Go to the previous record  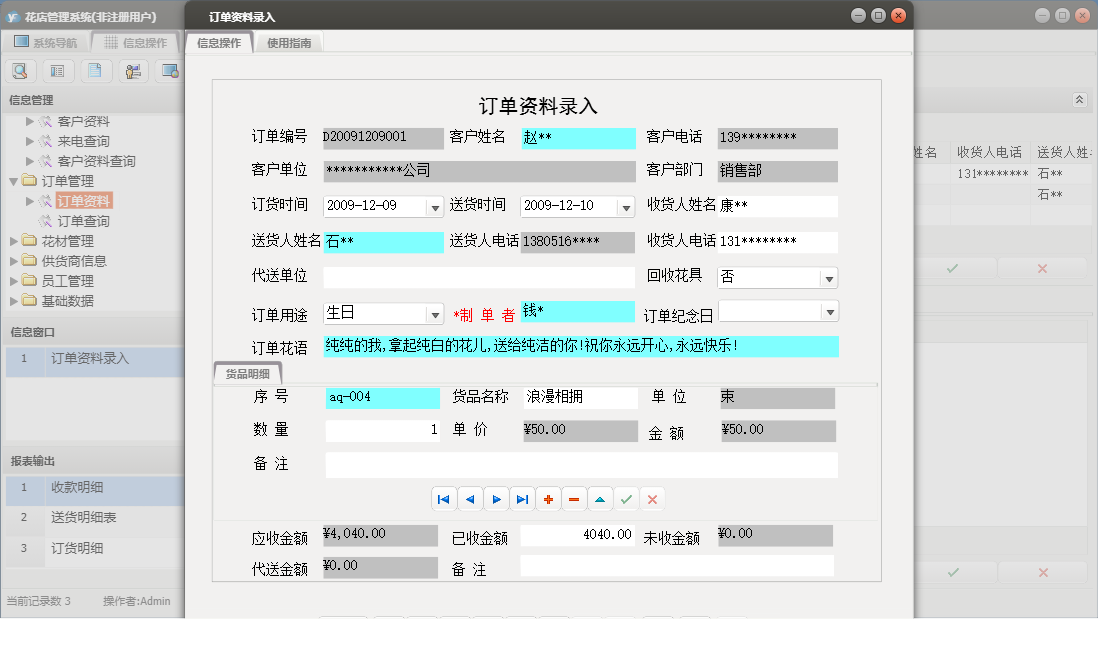[x=469, y=498]
